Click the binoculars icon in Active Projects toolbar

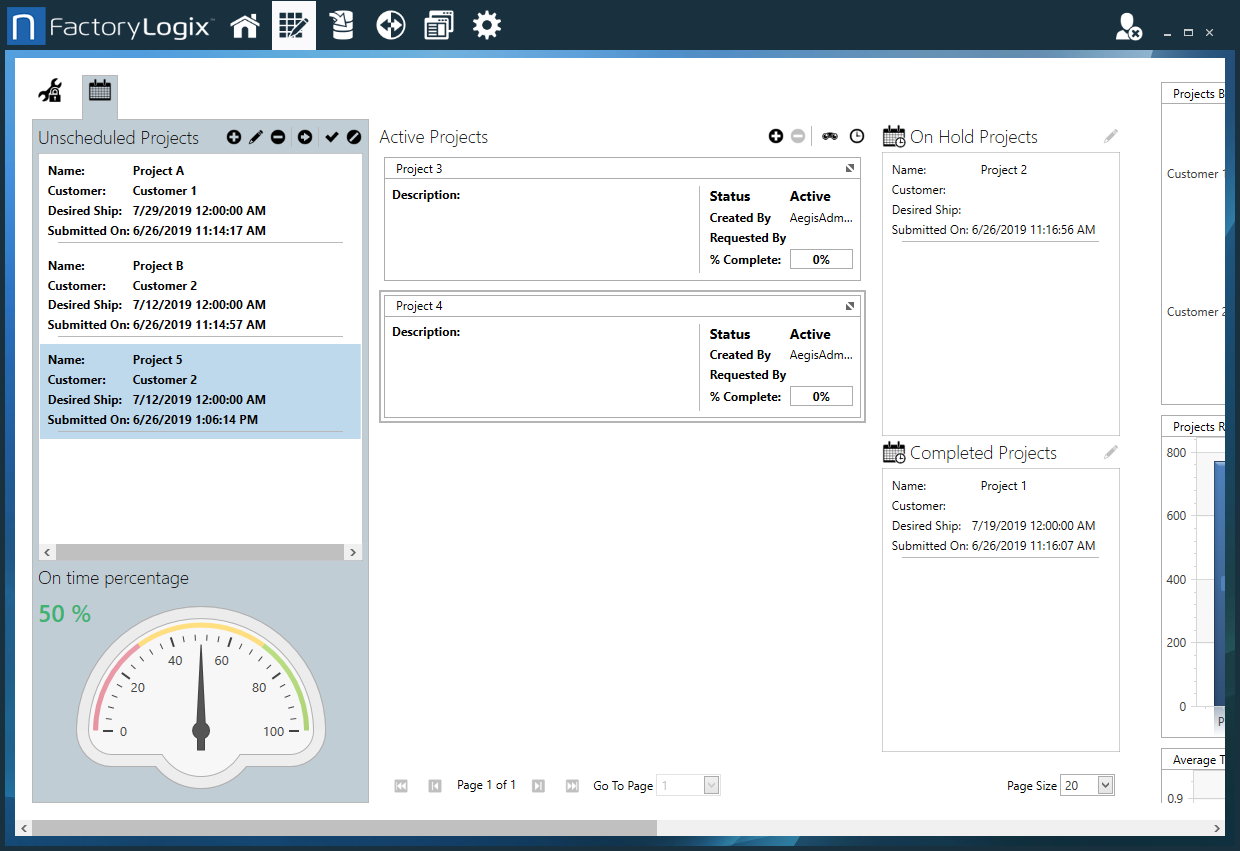830,136
